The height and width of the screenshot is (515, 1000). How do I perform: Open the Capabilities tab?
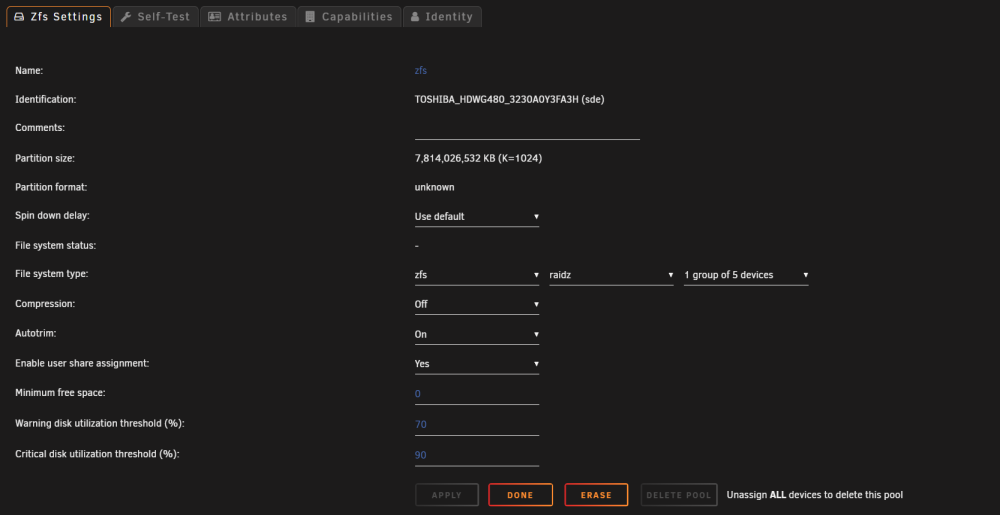pyautogui.click(x=349, y=17)
